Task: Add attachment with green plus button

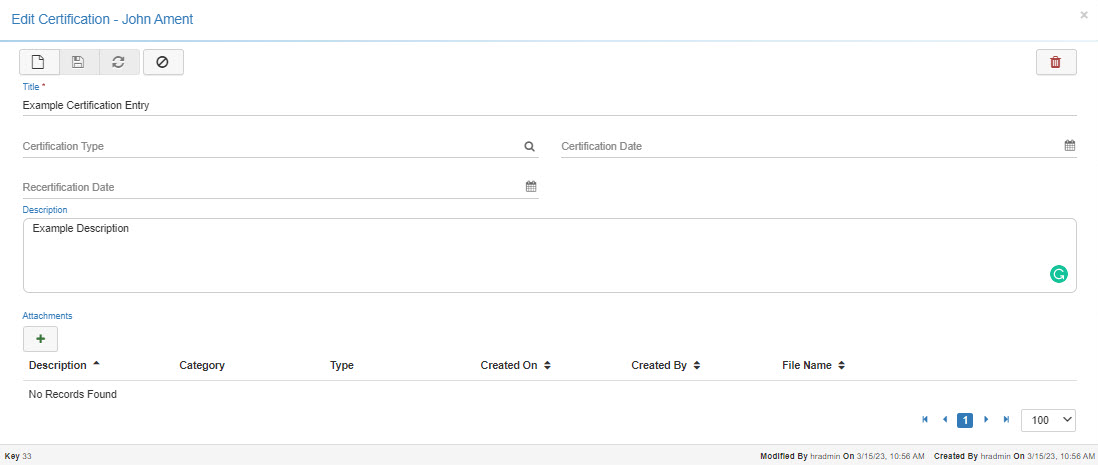Action: (x=40, y=339)
